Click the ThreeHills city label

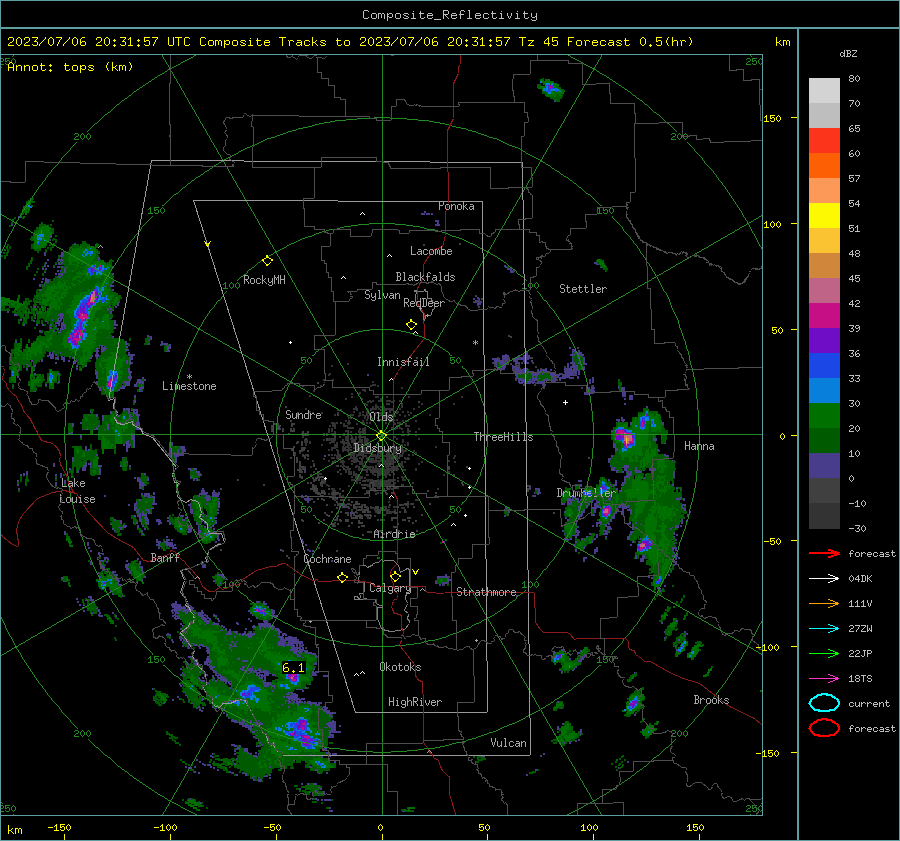click(x=503, y=437)
